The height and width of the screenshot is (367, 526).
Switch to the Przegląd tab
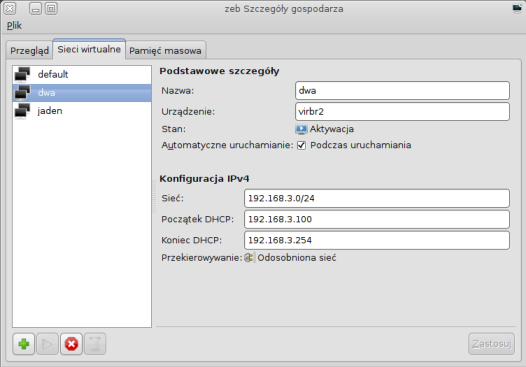pos(30,51)
